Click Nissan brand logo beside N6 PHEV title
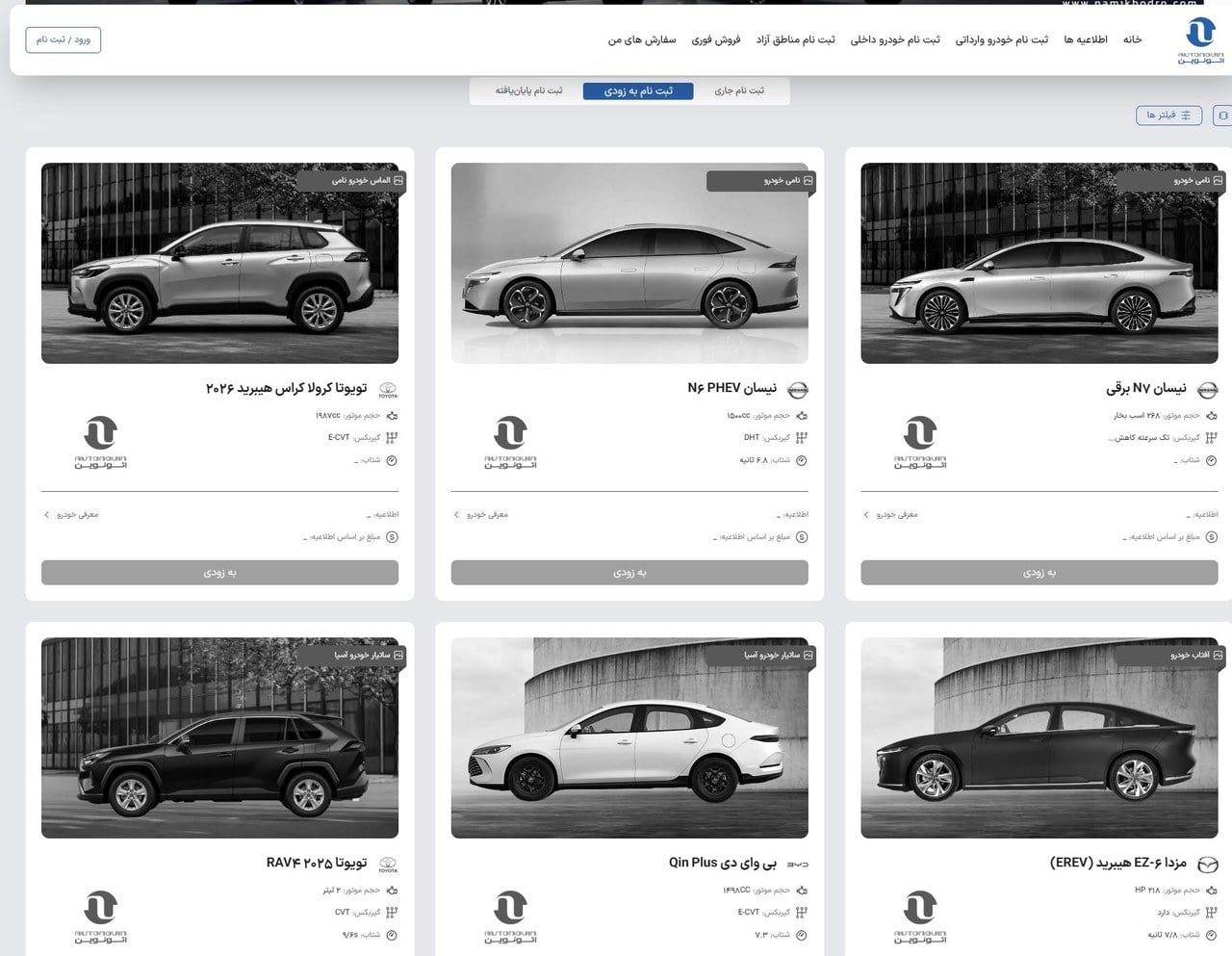 pyautogui.click(x=798, y=390)
